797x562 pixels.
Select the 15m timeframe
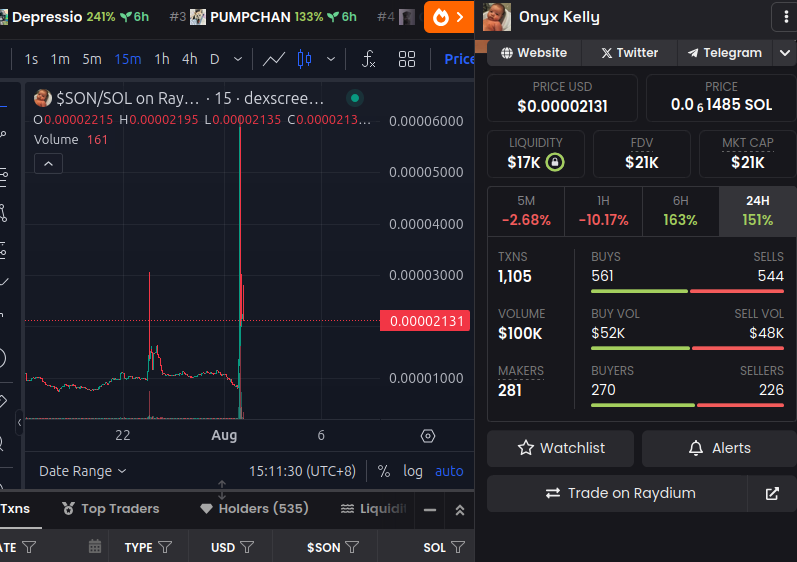[x=128, y=59]
